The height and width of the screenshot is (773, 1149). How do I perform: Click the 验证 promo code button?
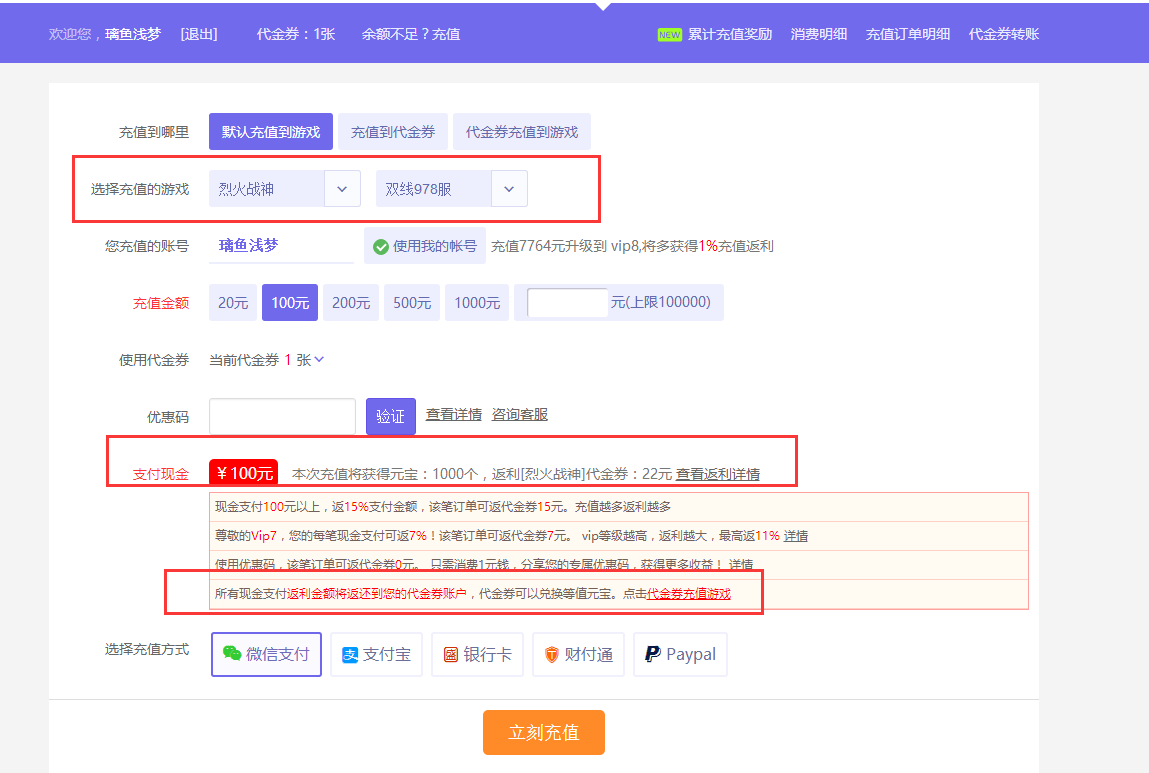pos(390,416)
